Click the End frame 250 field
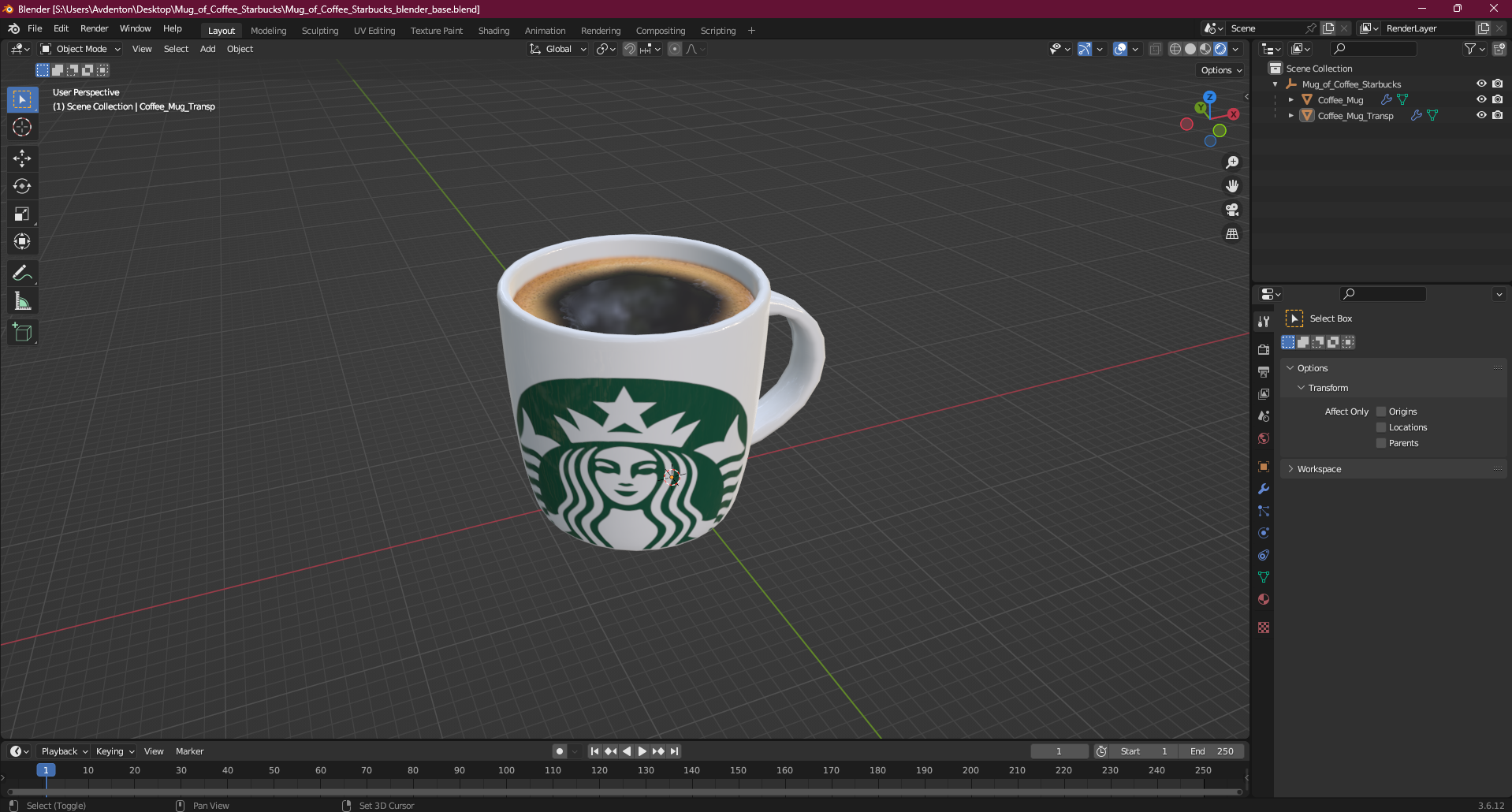Screen dimensions: 1512x812 click(1212, 751)
